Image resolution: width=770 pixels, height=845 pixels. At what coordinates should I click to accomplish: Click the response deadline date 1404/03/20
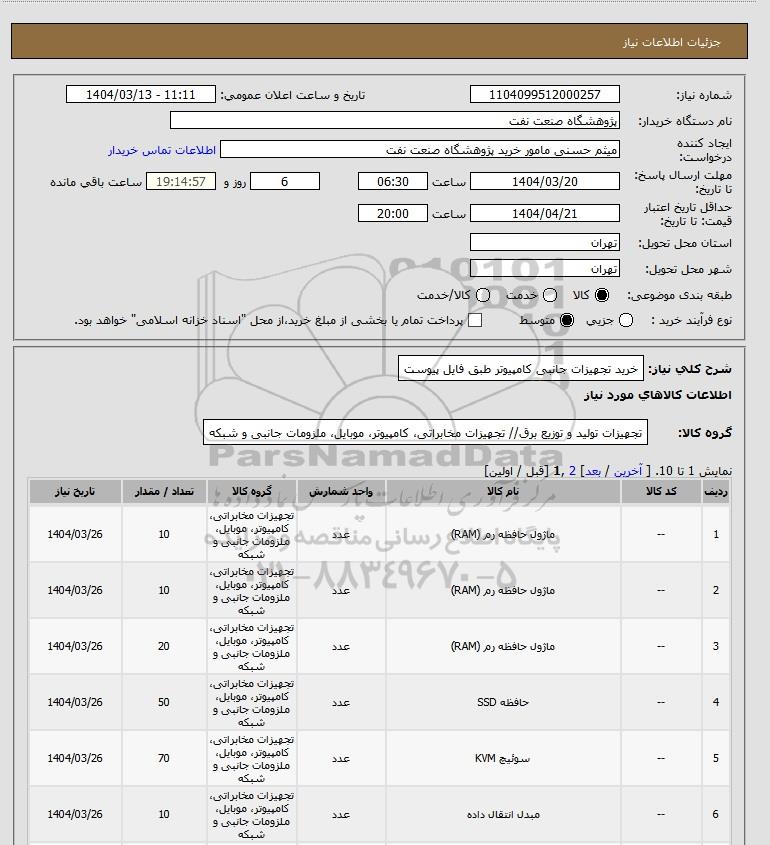point(545,182)
